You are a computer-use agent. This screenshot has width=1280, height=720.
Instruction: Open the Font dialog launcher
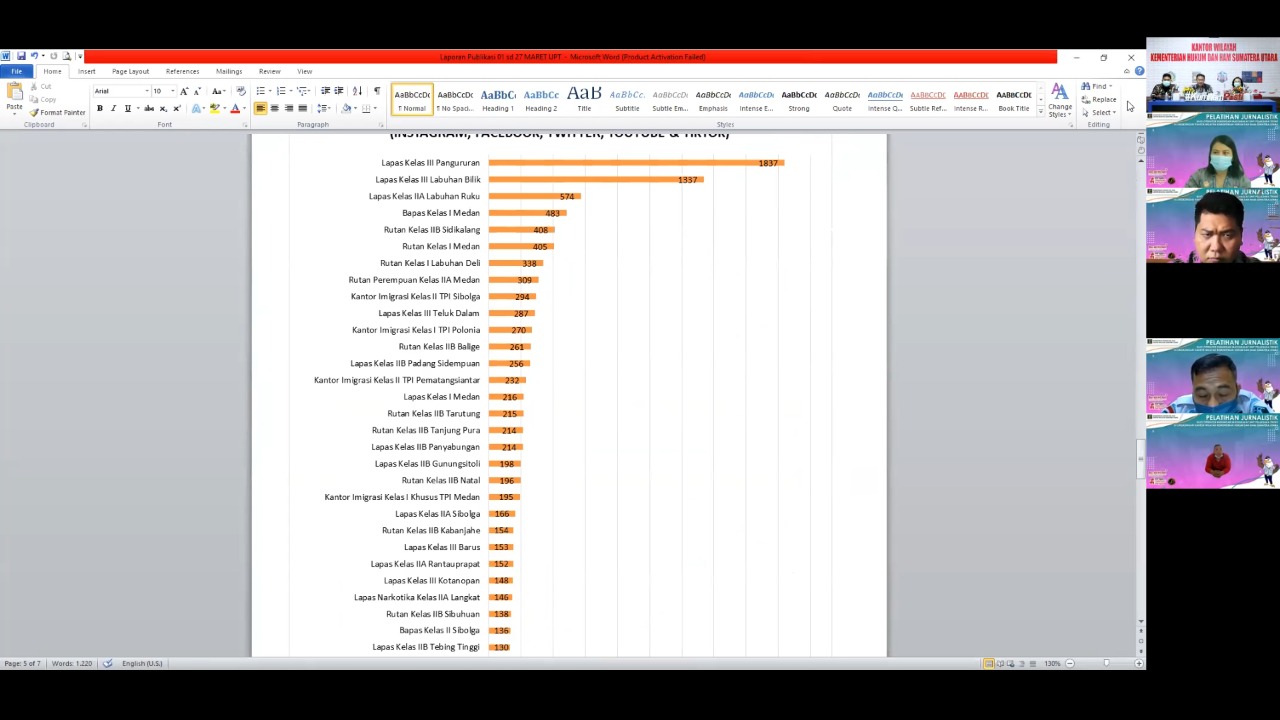coord(245,125)
